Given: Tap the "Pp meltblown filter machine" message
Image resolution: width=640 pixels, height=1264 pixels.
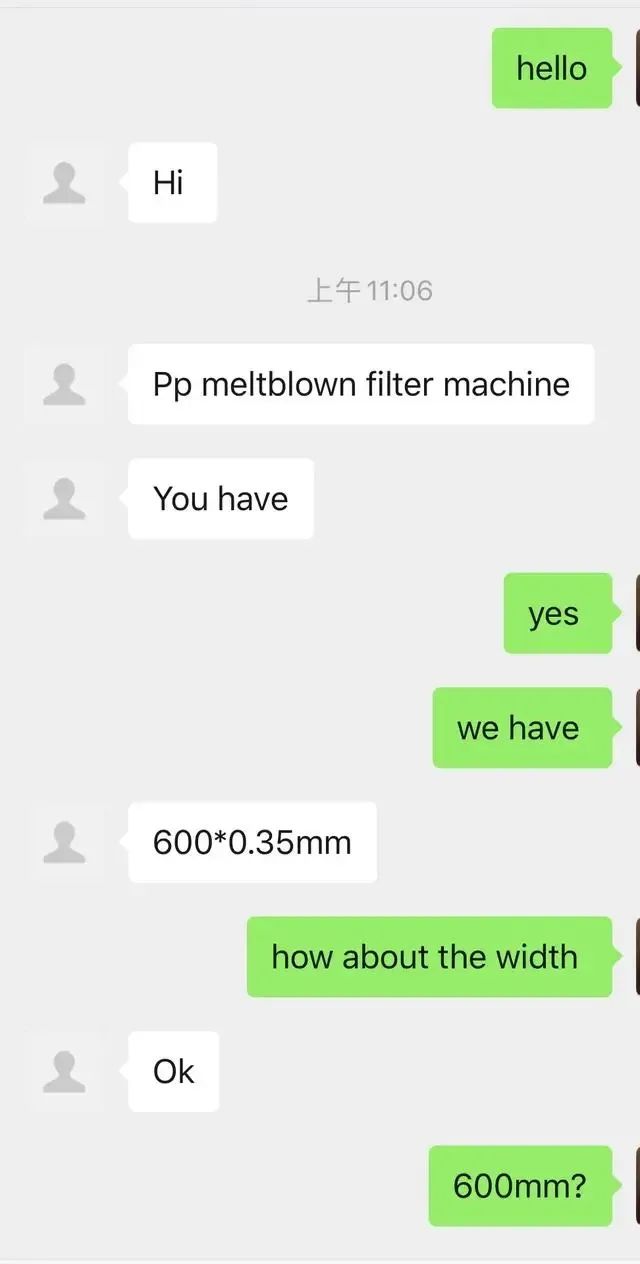Looking at the screenshot, I should pos(361,384).
